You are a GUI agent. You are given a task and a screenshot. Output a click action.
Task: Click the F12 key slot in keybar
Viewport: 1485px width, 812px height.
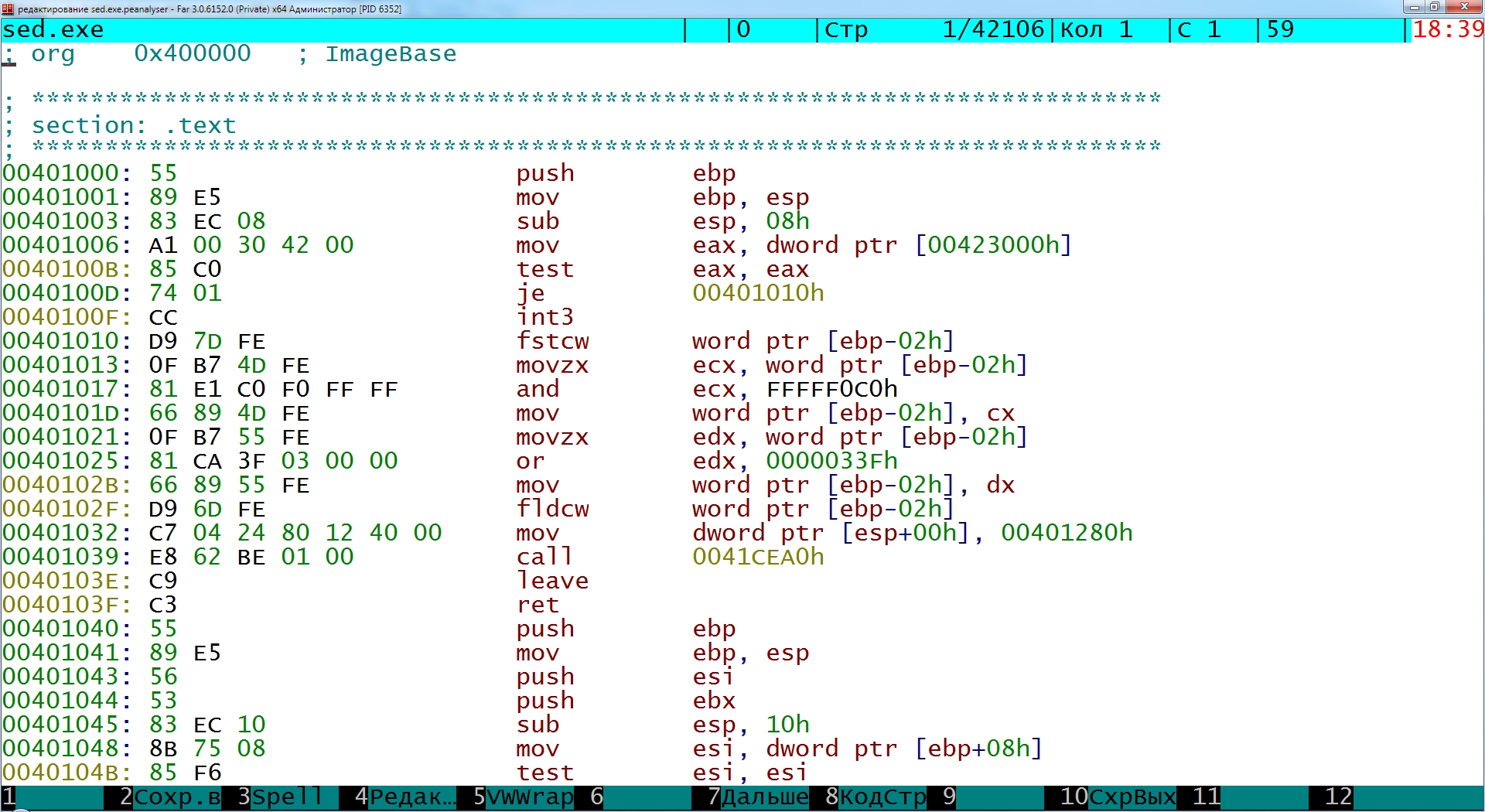click(1404, 797)
